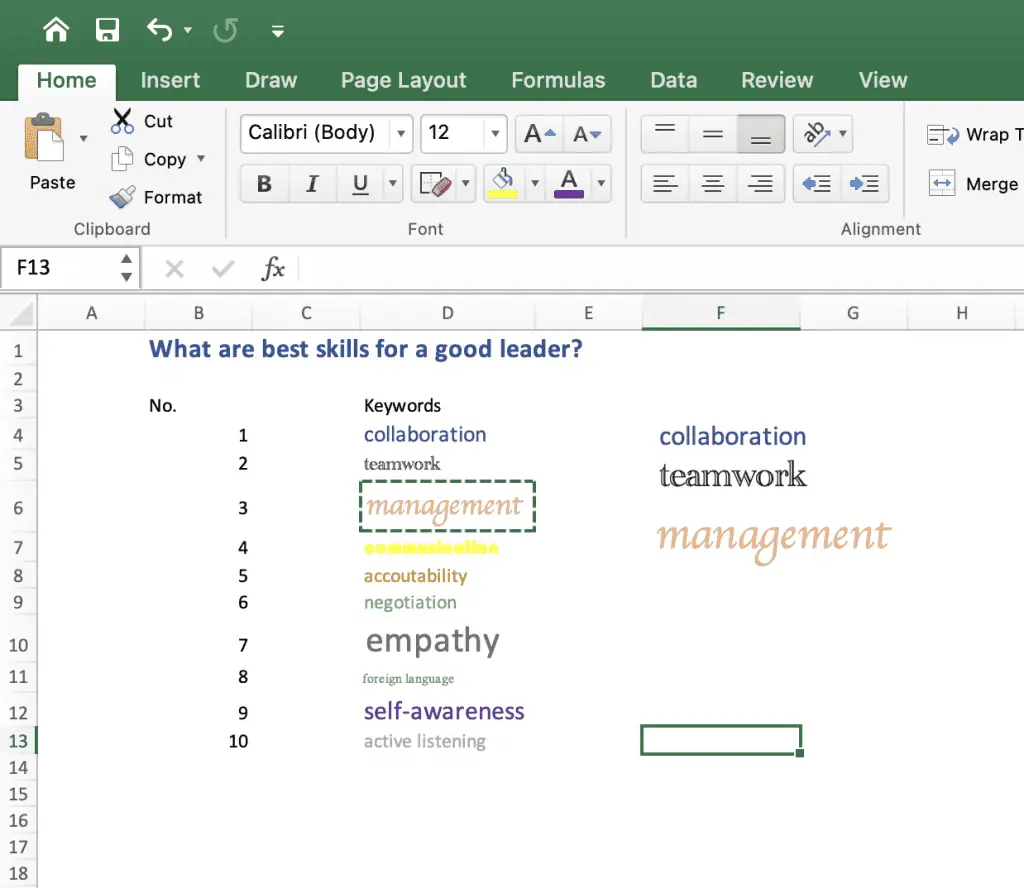This screenshot has width=1024, height=888.
Task: Click the Cut scissors icon
Action: (122, 121)
